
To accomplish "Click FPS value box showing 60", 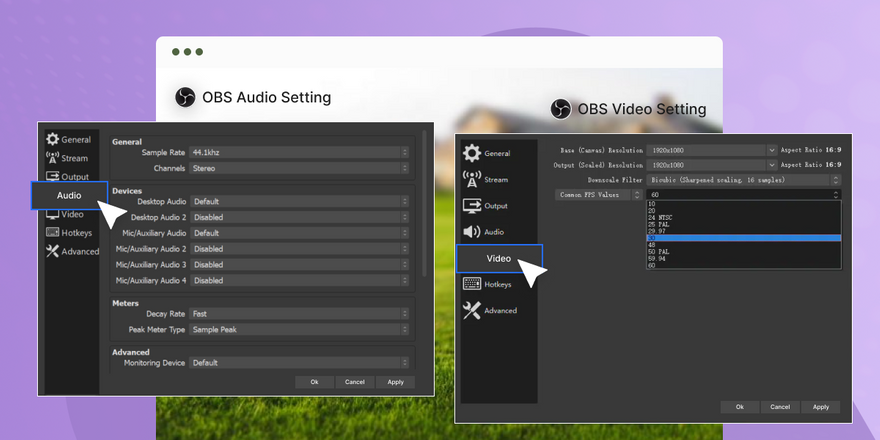I will click(744, 195).
